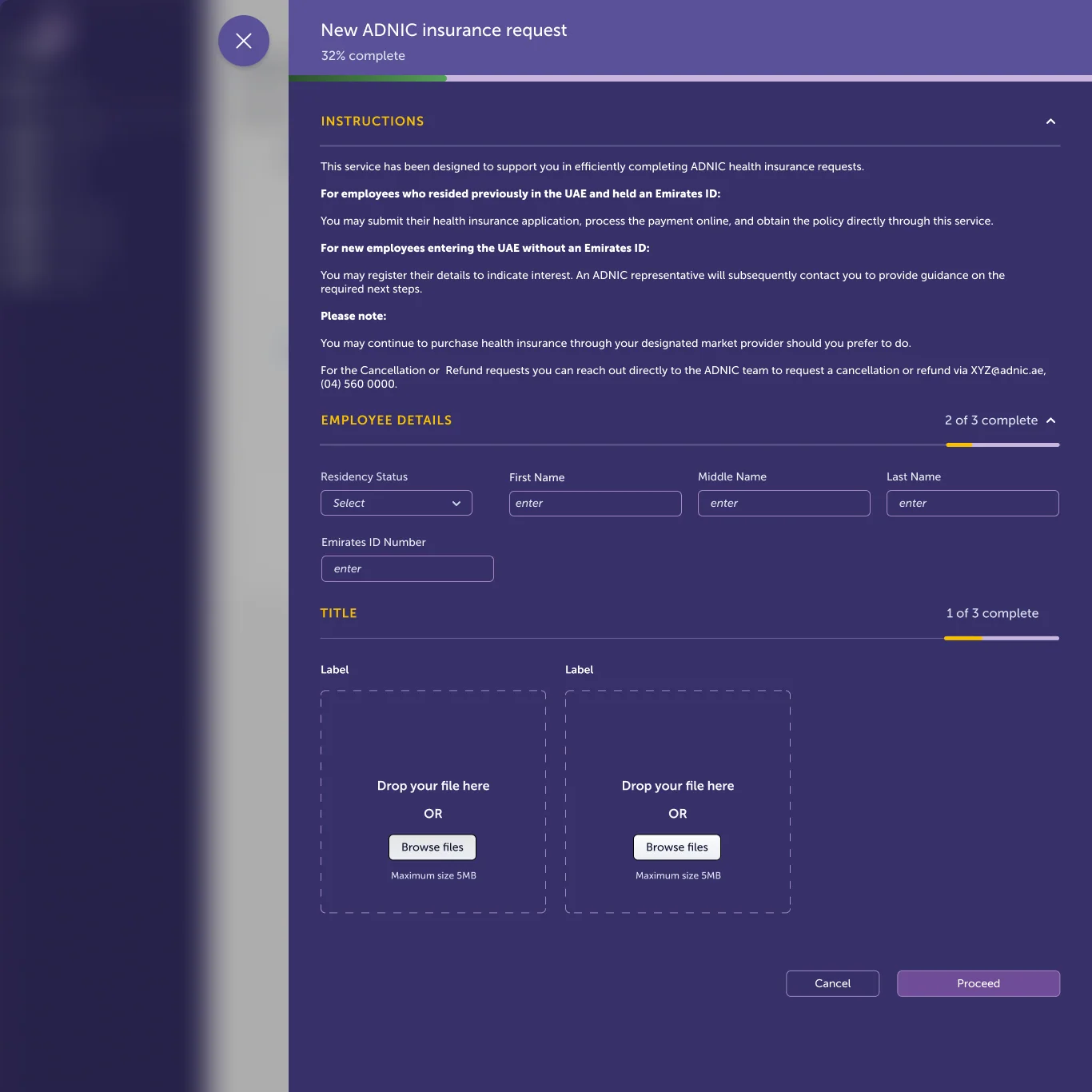Viewport: 1092px width, 1092px height.
Task: Focus the Last Name input field
Action: pos(973,503)
